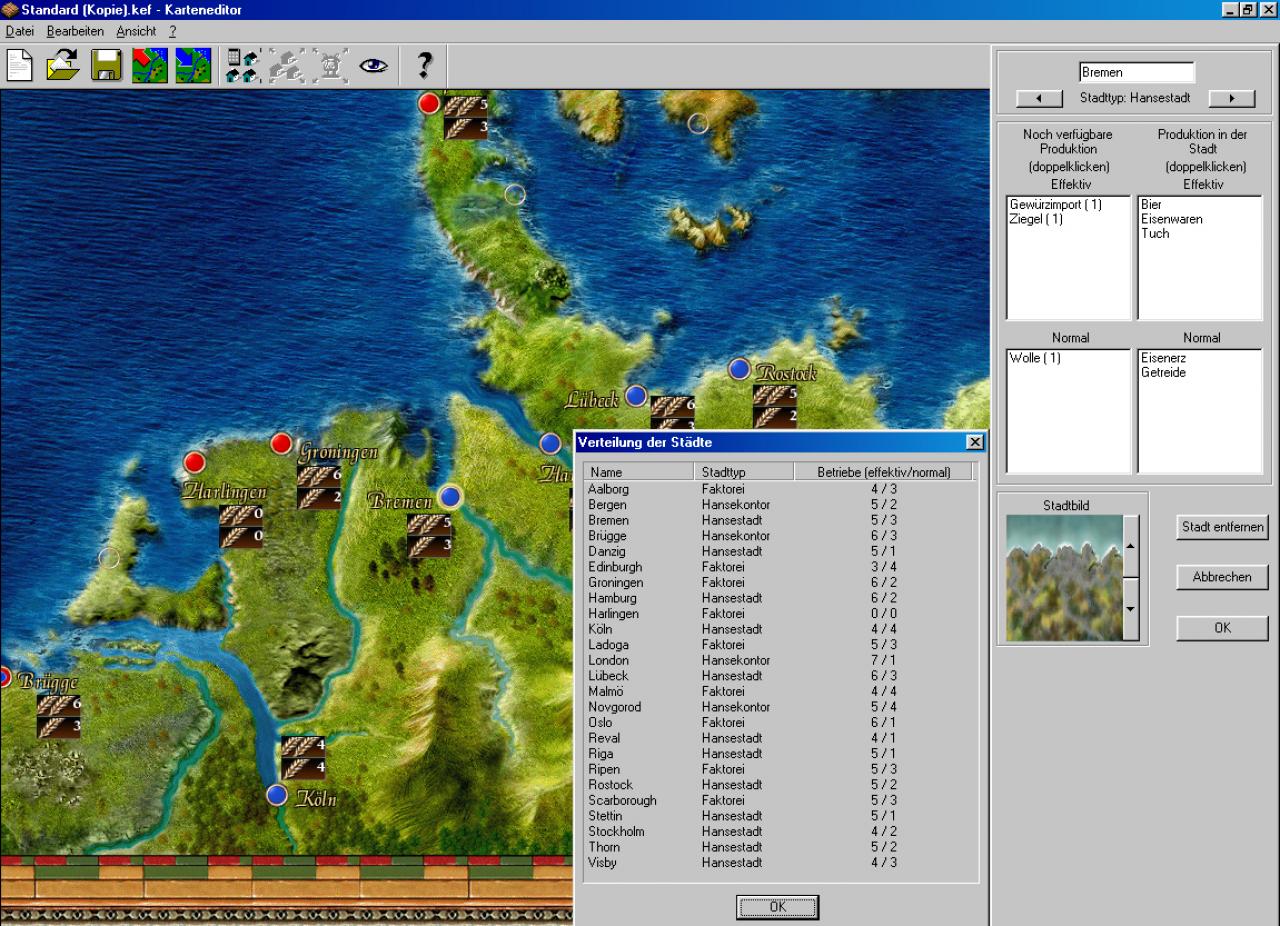Image resolution: width=1280 pixels, height=926 pixels.
Task: Open the Bearbeiten menu
Action: pos(75,32)
